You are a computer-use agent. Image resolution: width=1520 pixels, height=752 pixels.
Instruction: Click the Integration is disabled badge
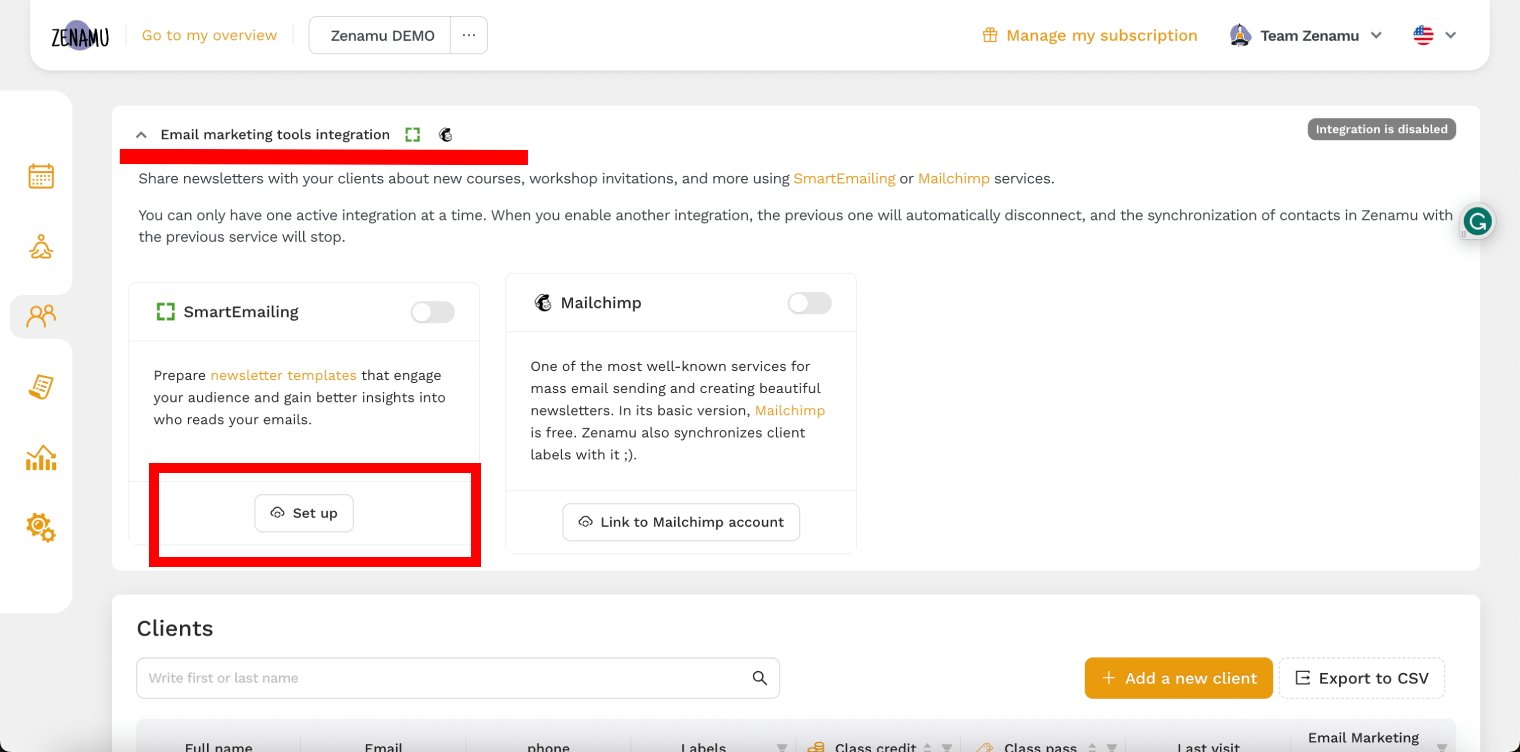[x=1382, y=129]
